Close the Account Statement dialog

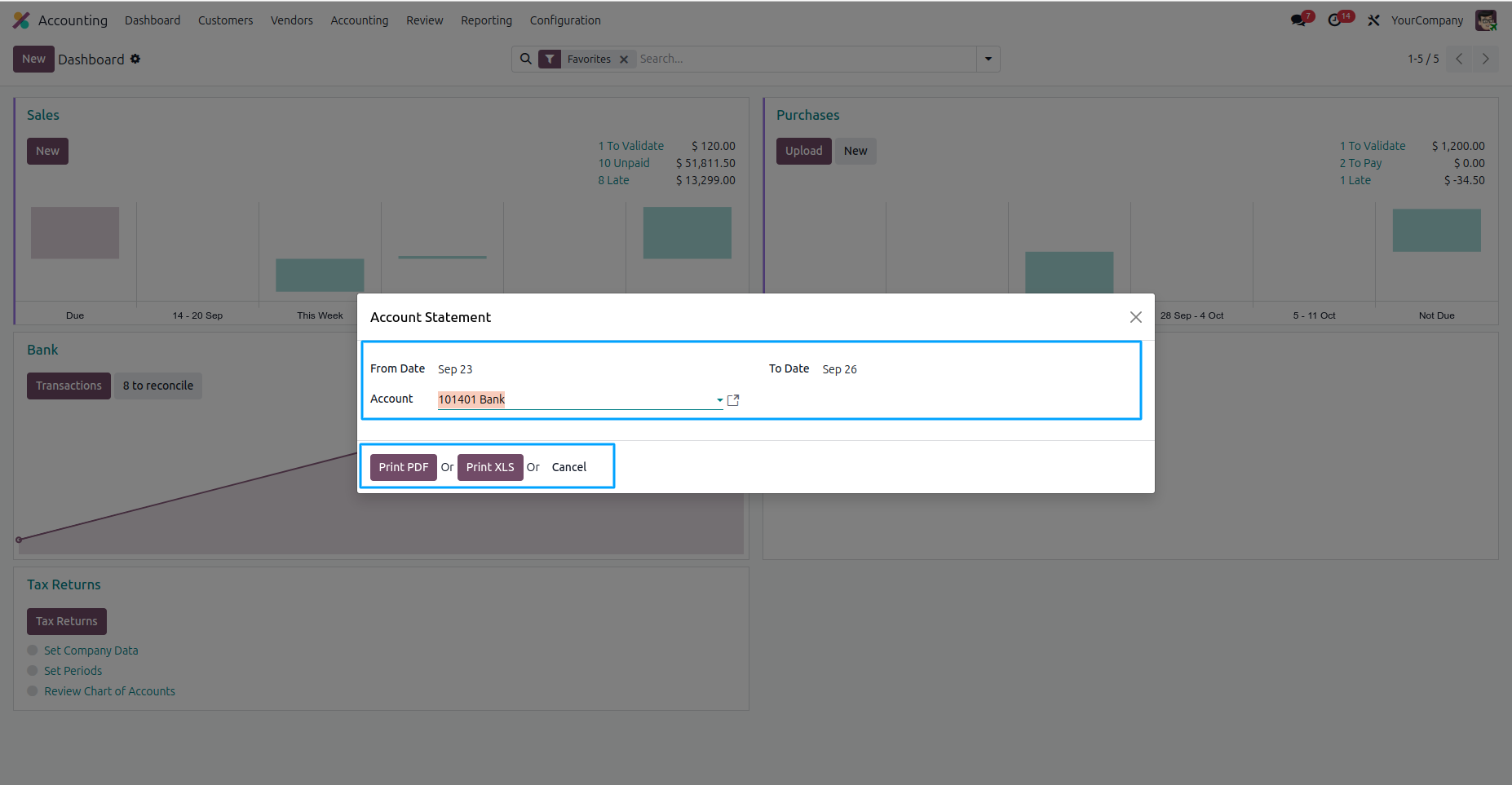[x=1135, y=317]
